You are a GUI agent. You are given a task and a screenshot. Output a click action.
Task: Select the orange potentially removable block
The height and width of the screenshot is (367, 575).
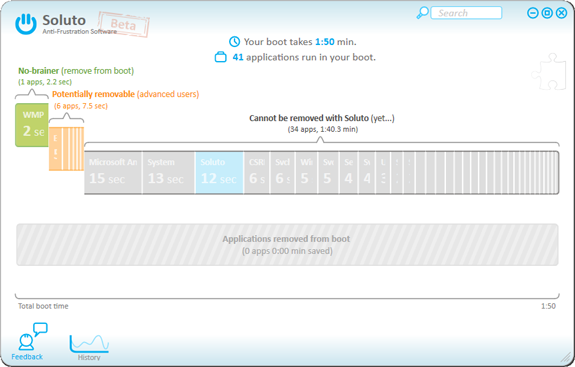click(x=66, y=148)
